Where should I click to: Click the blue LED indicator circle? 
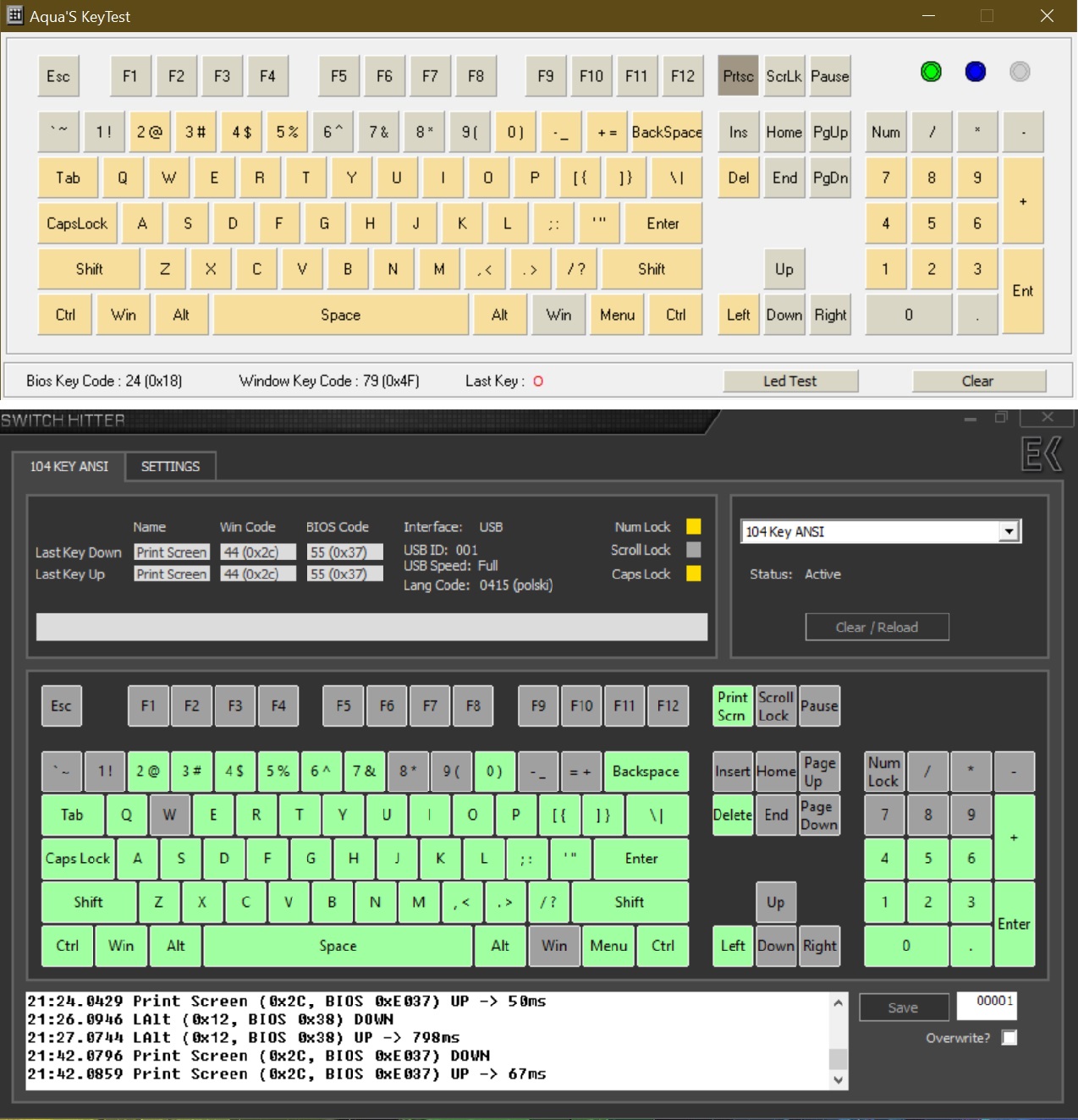[x=976, y=72]
